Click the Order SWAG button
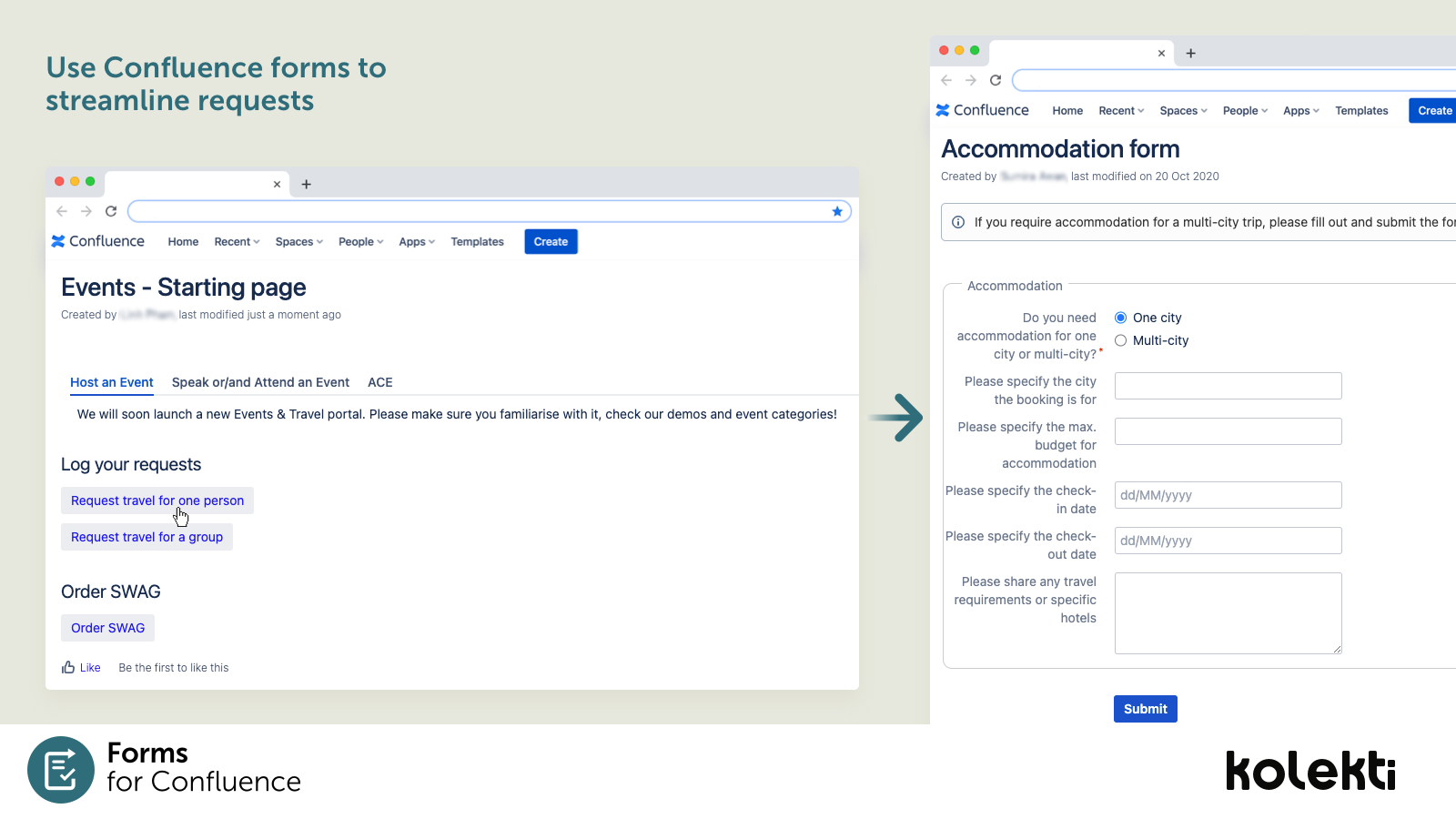The width and height of the screenshot is (1456, 819). [107, 628]
